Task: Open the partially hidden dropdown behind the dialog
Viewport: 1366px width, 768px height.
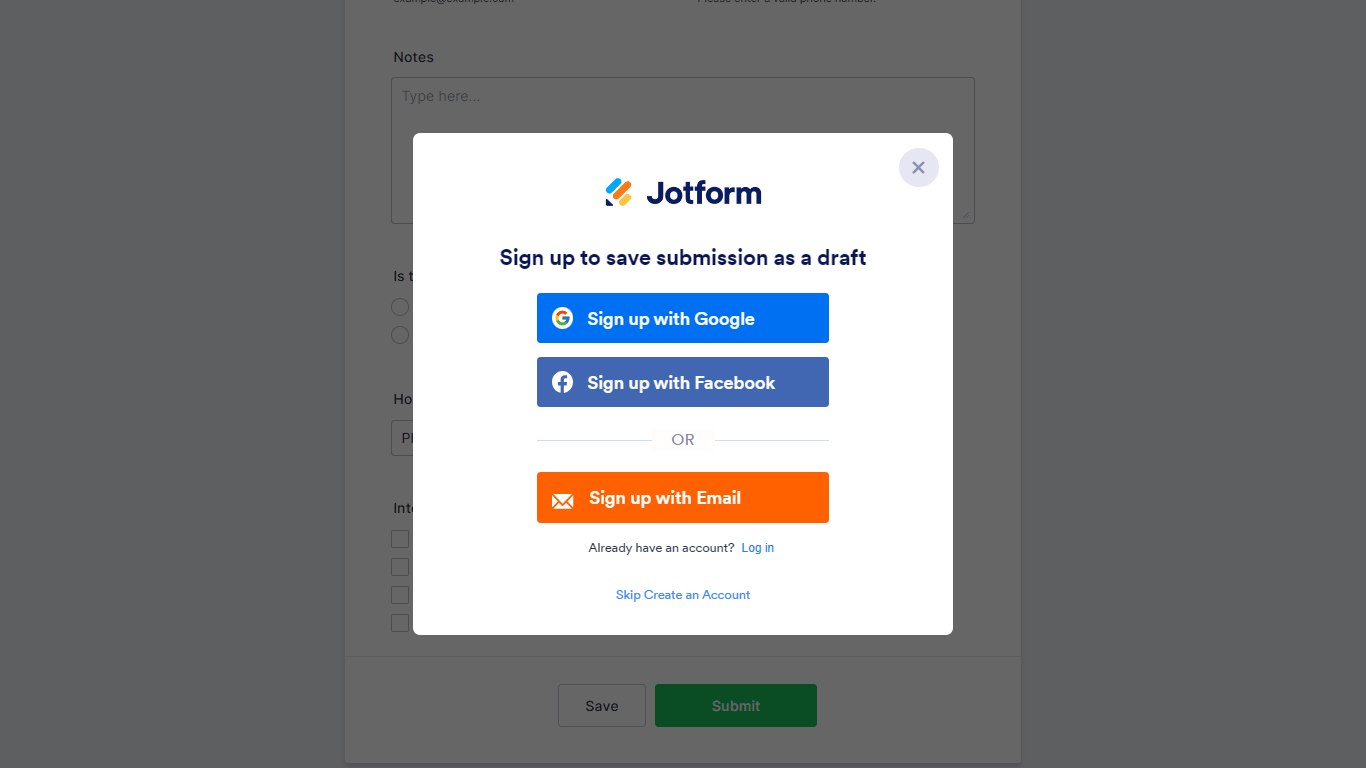Action: point(402,438)
